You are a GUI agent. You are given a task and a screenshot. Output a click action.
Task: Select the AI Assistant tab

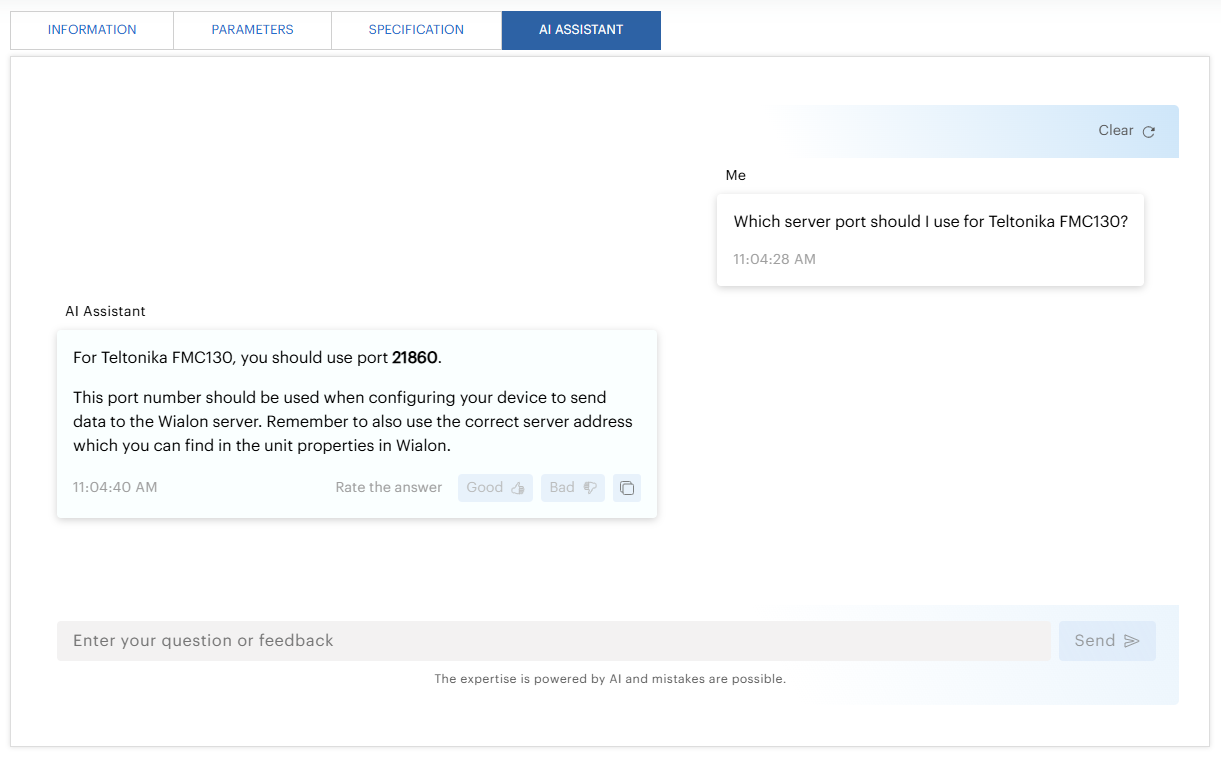tap(581, 30)
